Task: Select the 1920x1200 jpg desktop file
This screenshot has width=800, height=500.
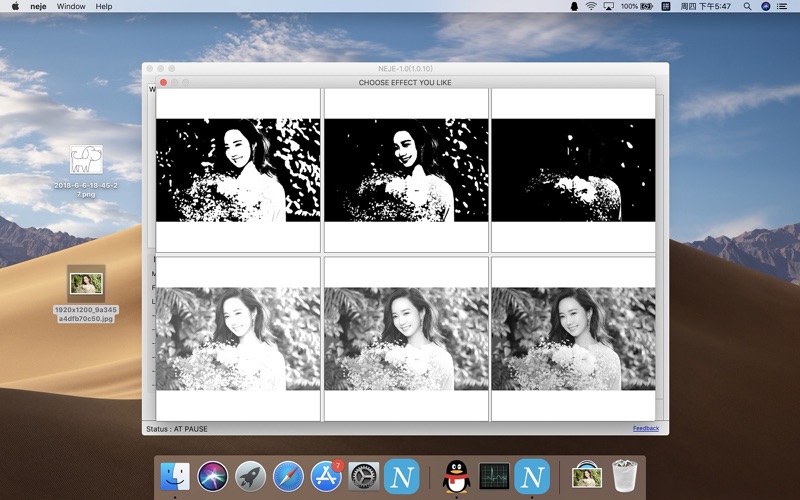Action: (x=86, y=294)
